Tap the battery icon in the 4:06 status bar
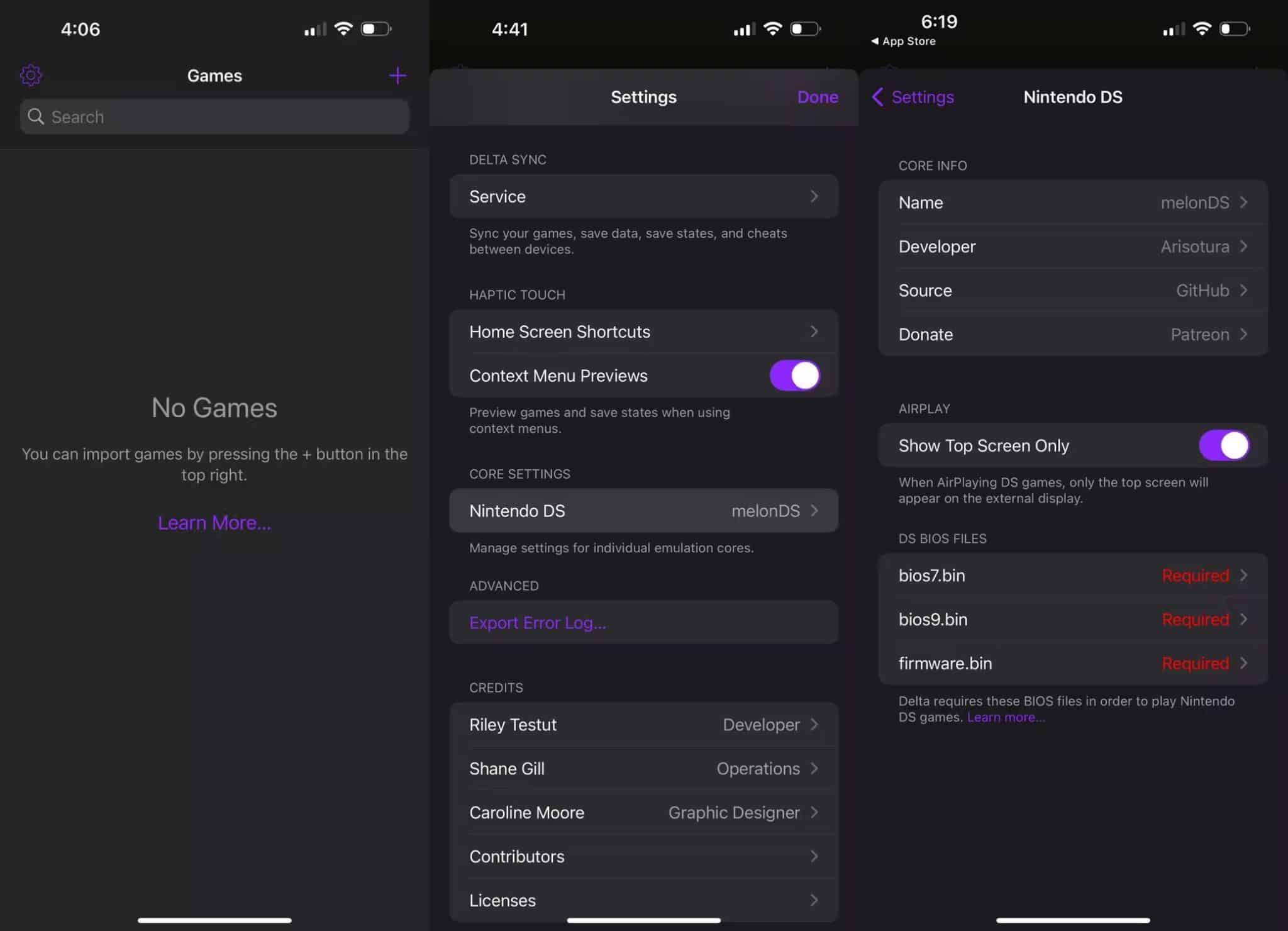Viewport: 1288px width, 931px height. (376, 29)
